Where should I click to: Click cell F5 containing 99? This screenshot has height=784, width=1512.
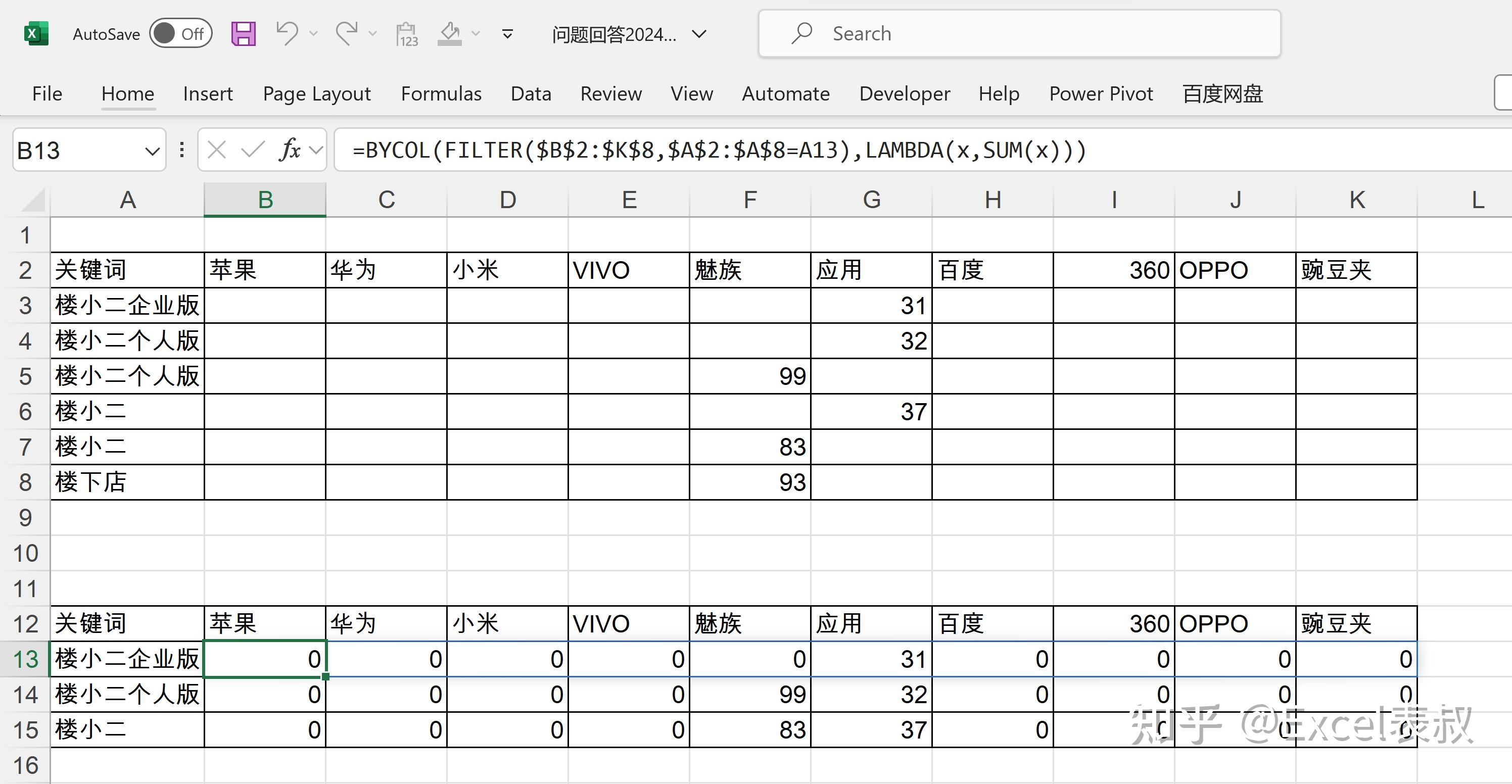(750, 376)
